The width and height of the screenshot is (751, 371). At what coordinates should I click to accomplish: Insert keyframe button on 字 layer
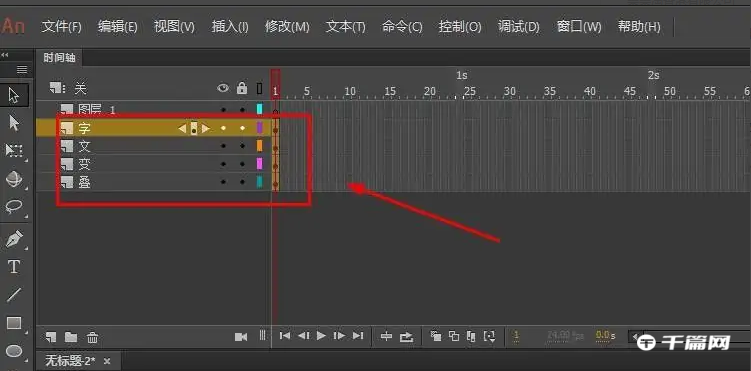pos(194,128)
